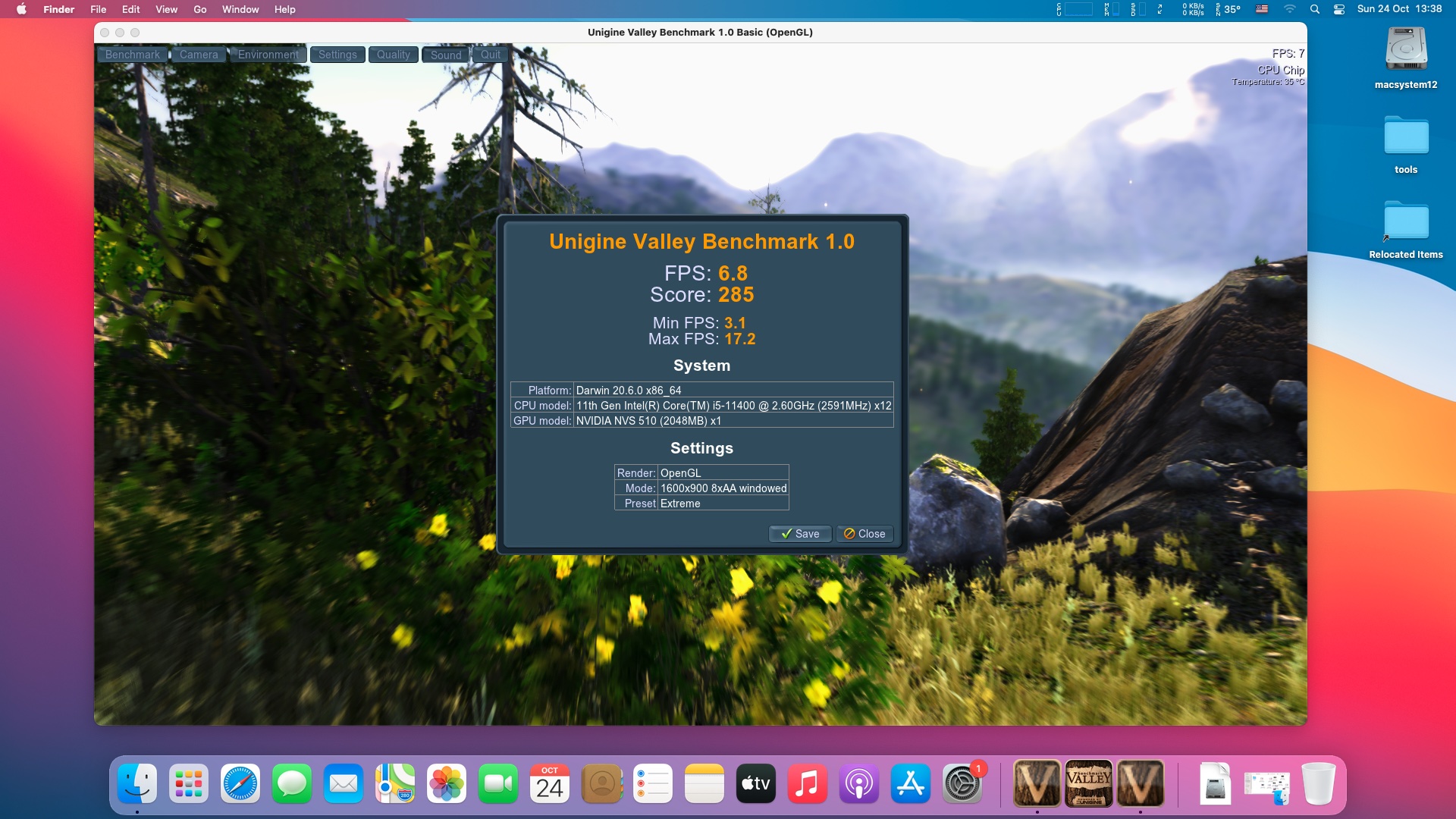Open Valley app icon in Dock
Viewport: 1456px width, 819px height.
click(1089, 783)
